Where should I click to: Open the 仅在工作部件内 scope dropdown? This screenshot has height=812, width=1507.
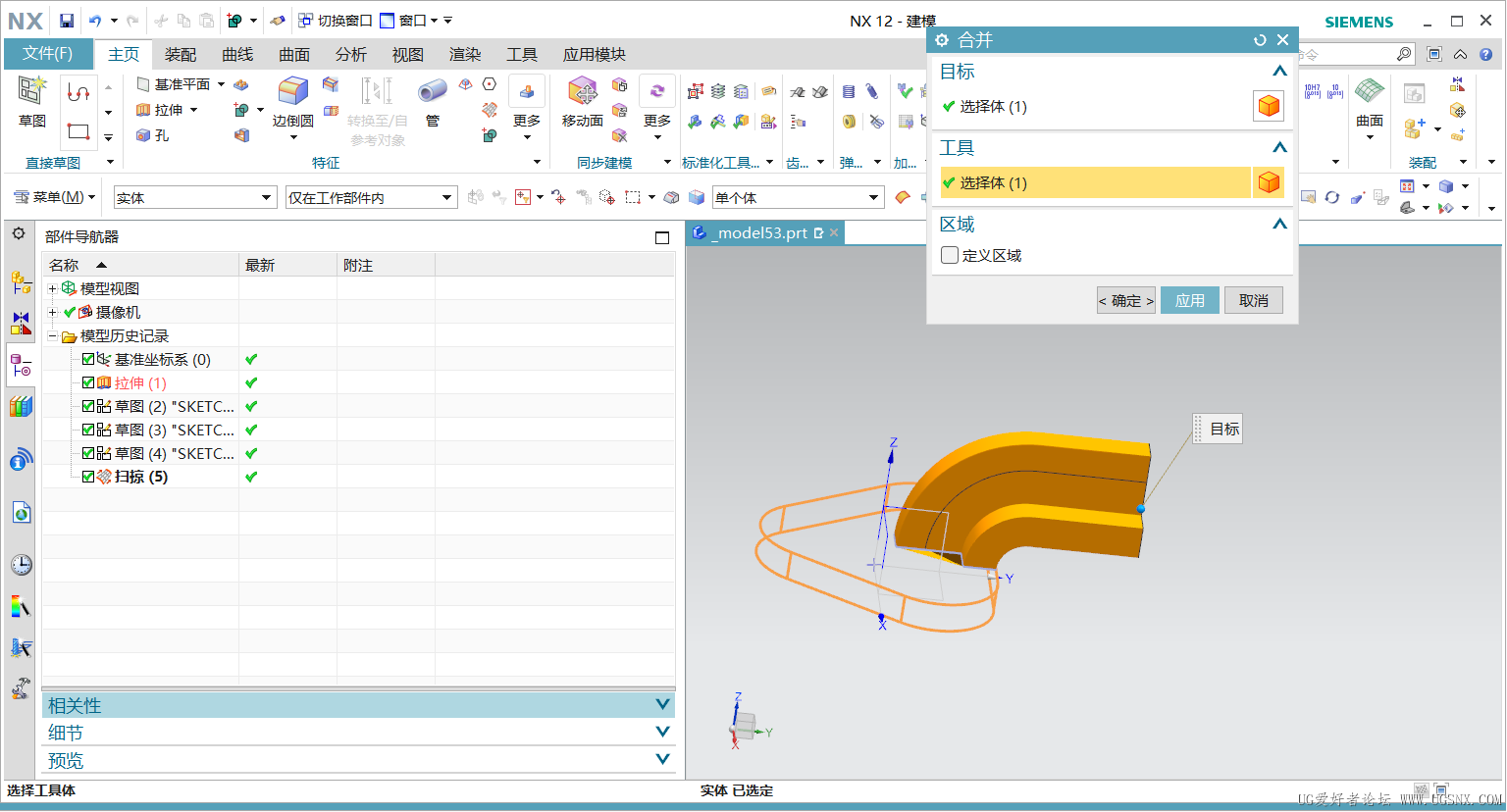tap(446, 198)
